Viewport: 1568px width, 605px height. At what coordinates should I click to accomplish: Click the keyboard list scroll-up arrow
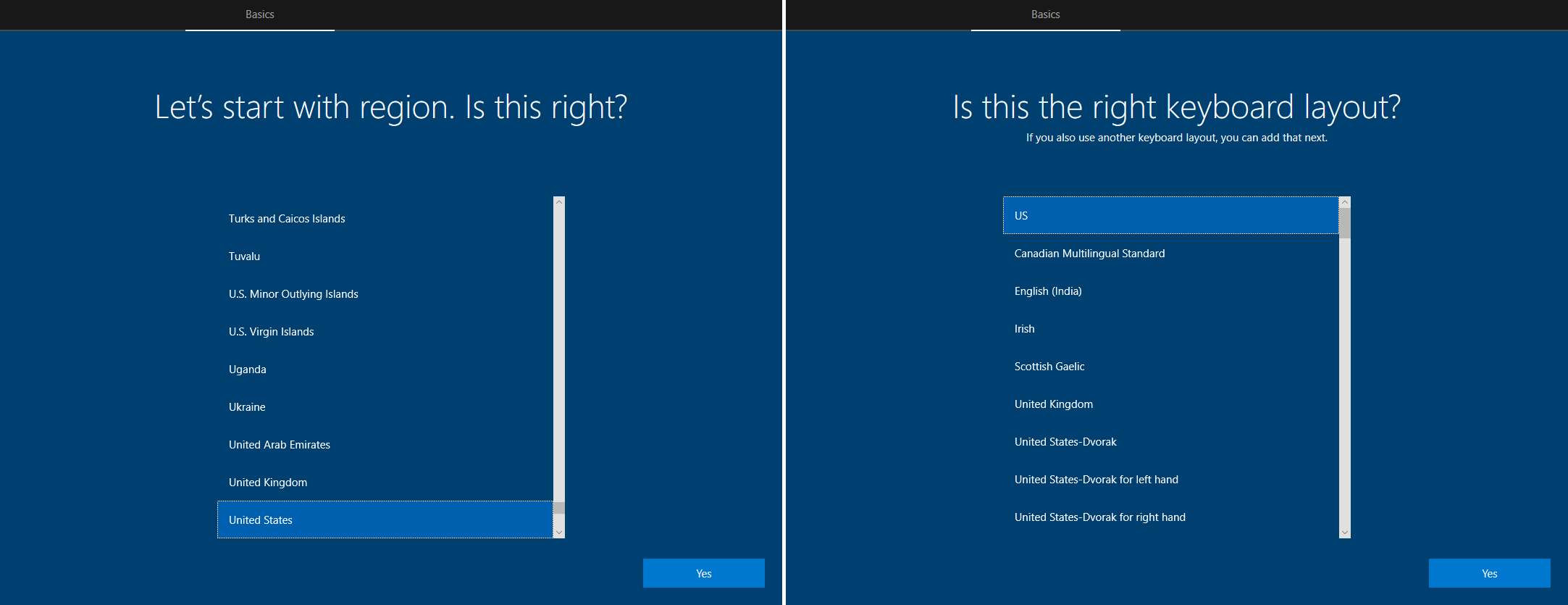(1345, 202)
